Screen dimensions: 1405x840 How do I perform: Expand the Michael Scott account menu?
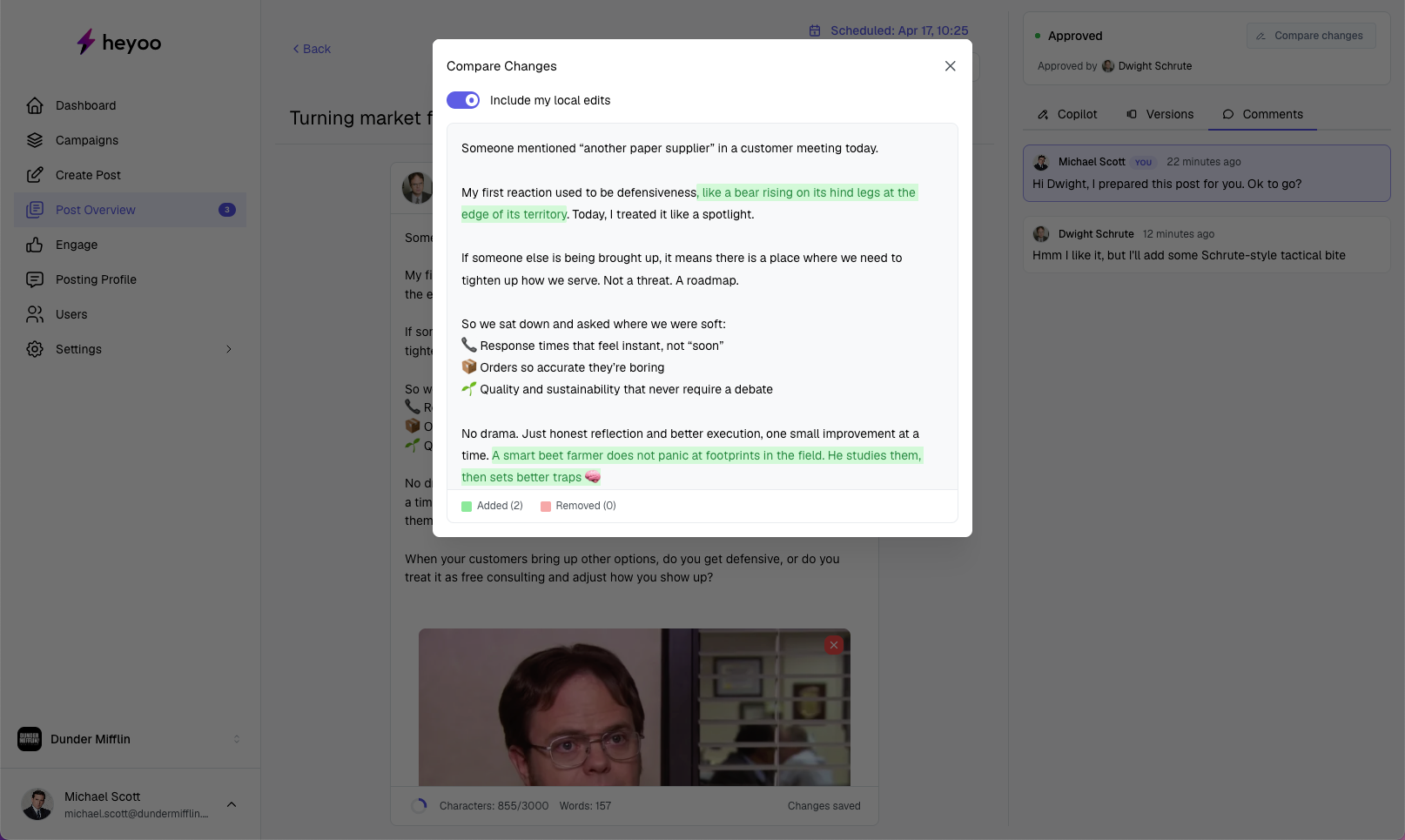pyautogui.click(x=232, y=804)
